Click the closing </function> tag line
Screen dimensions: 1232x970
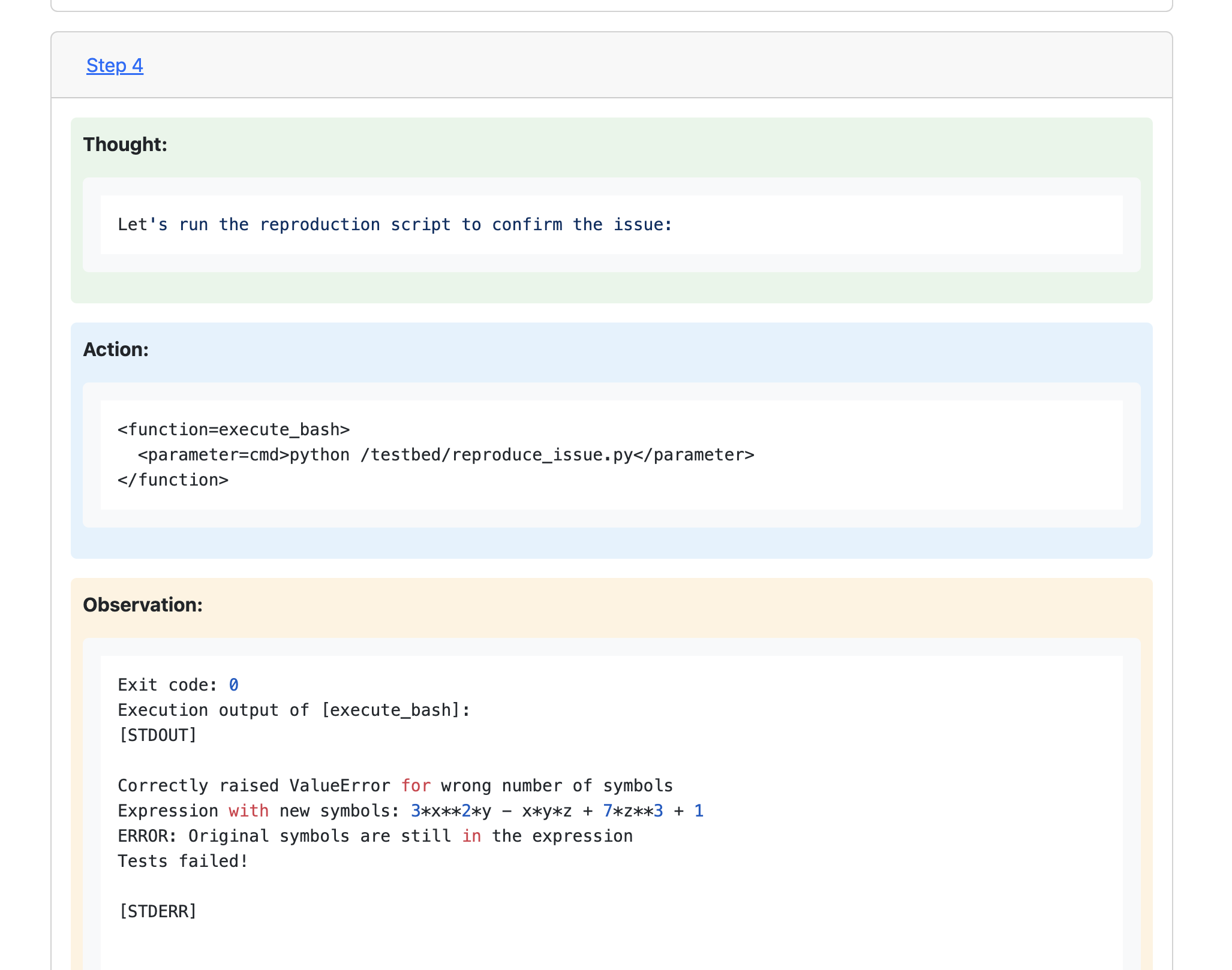173,480
